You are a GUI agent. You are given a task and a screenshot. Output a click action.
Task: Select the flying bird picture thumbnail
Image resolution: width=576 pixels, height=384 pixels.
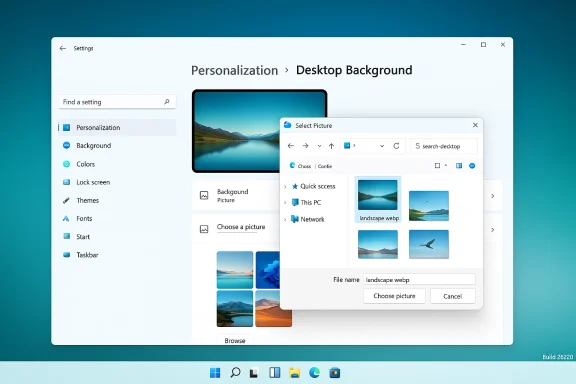click(x=429, y=244)
